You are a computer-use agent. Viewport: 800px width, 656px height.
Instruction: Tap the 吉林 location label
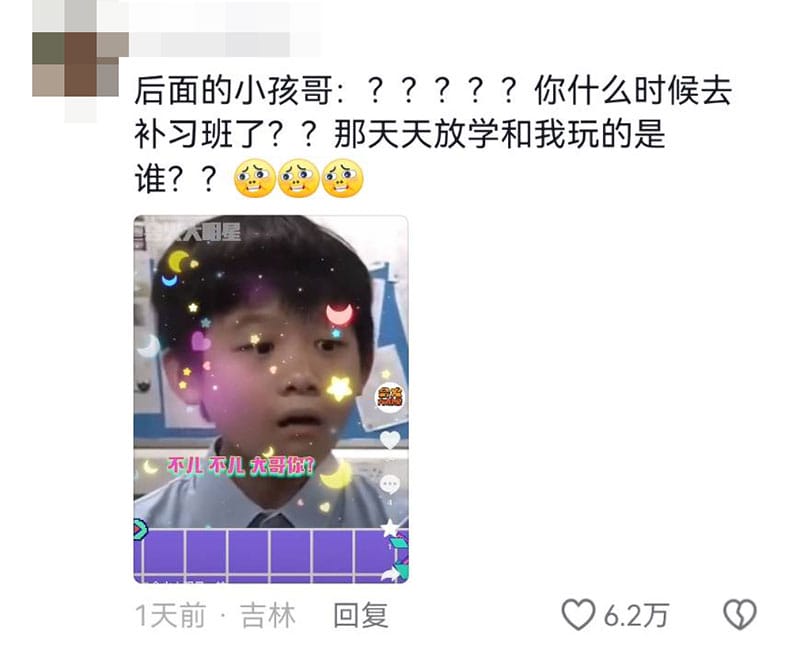coord(268,615)
